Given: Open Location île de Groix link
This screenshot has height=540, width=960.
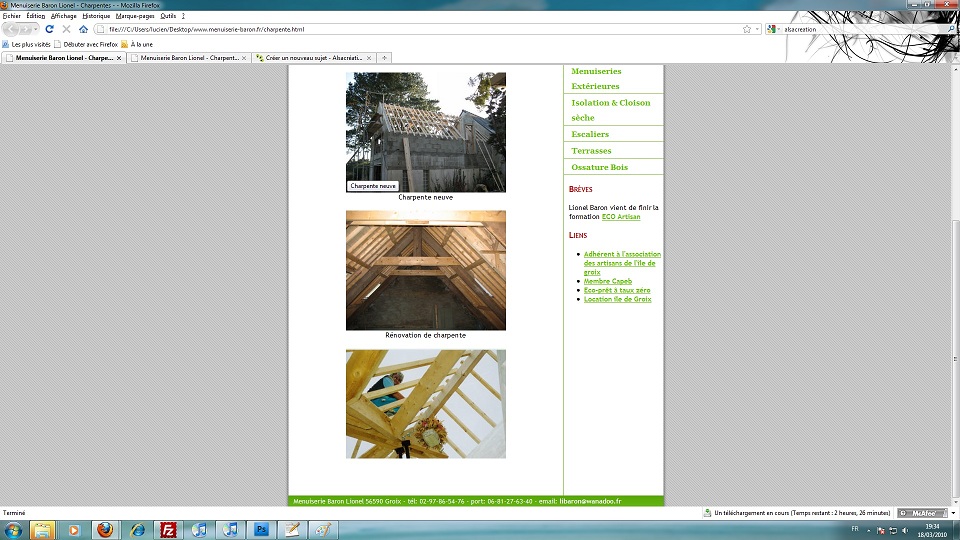Looking at the screenshot, I should tap(618, 299).
